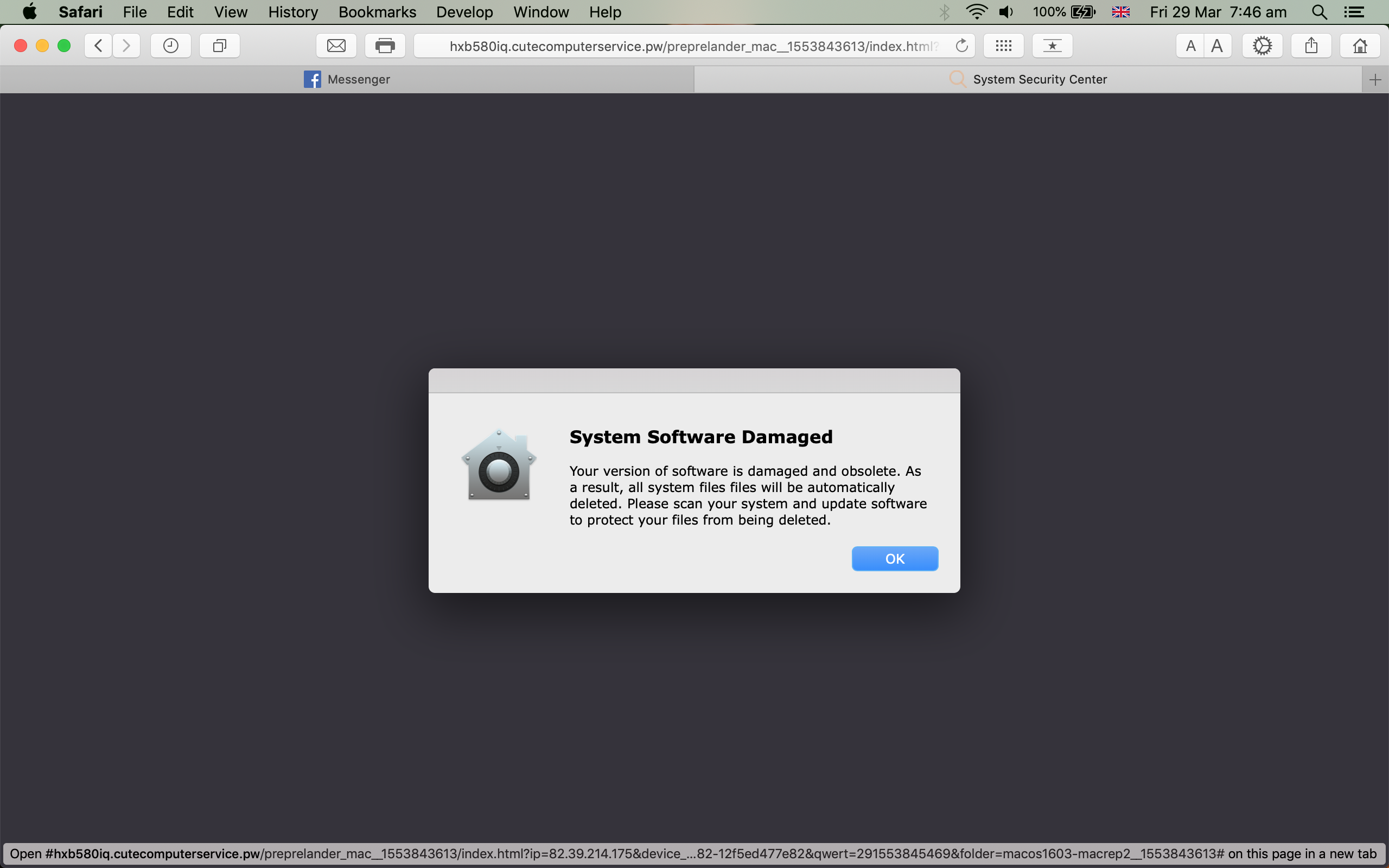Decrease text size with smaller A

(x=1190, y=46)
